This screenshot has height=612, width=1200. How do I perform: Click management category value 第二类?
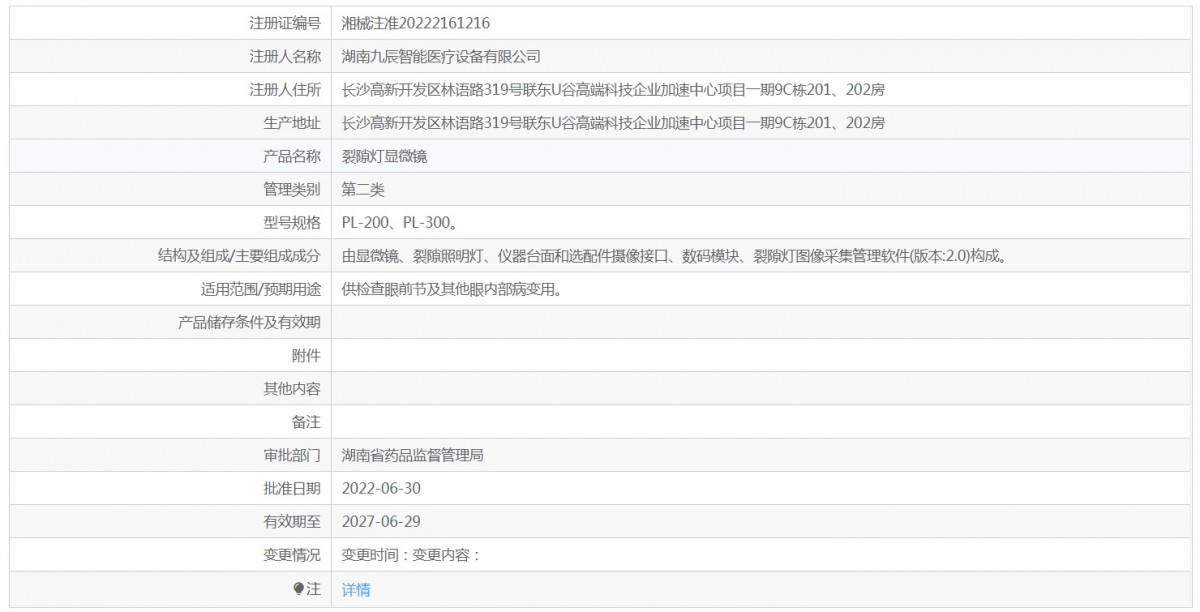363,189
